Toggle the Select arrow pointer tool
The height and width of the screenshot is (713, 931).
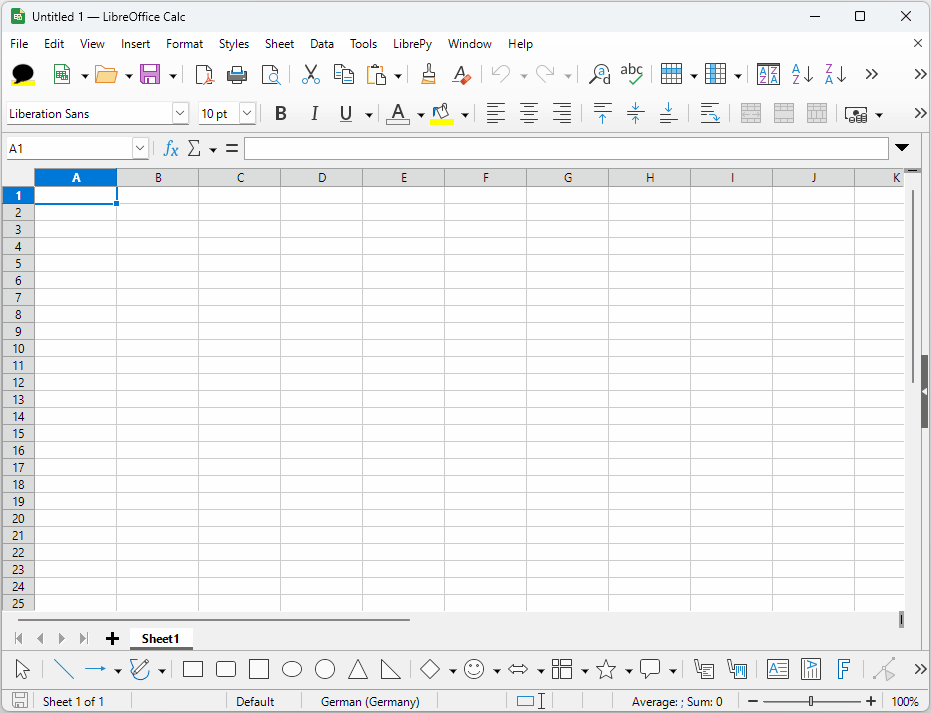coord(23,669)
